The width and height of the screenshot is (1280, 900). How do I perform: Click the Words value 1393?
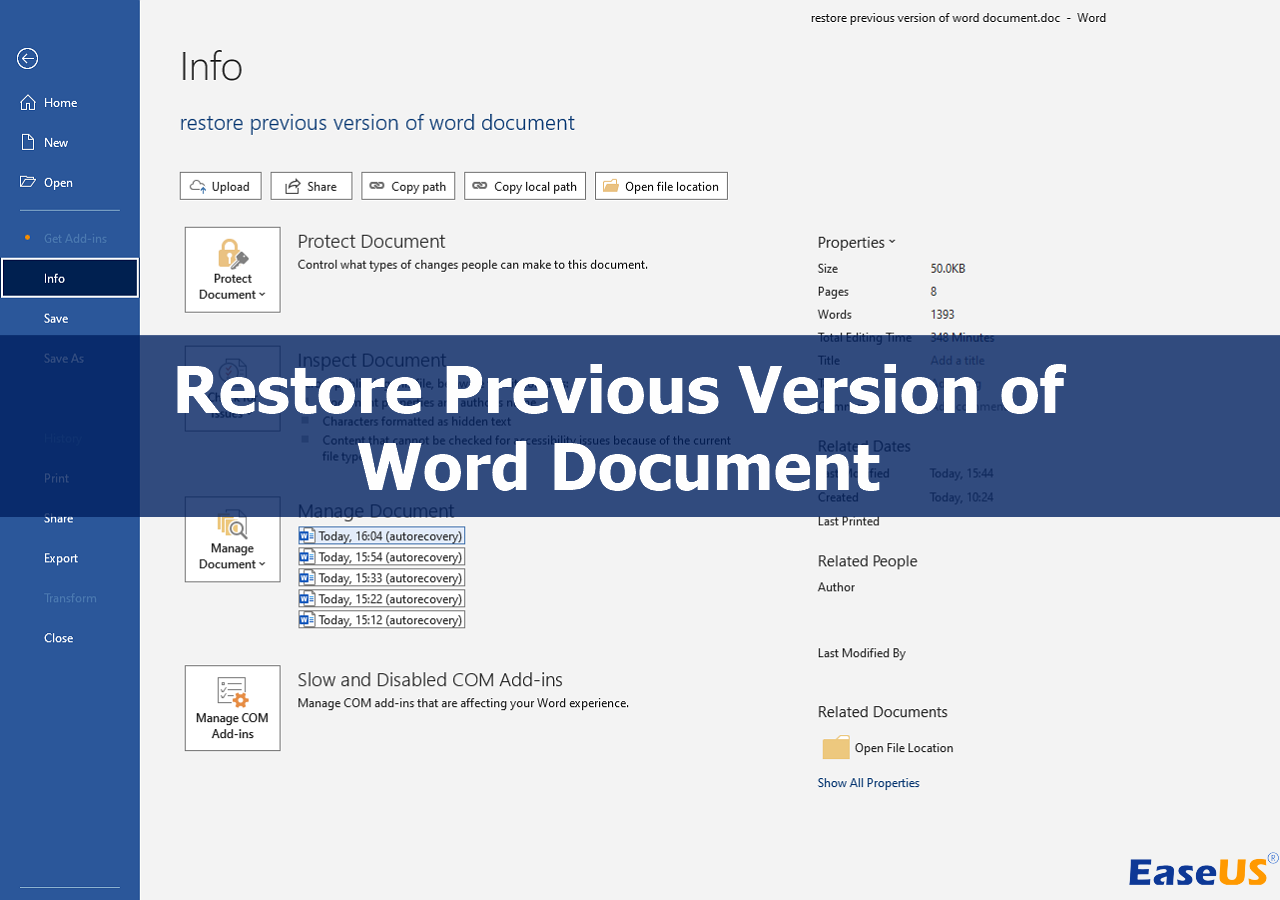click(942, 314)
